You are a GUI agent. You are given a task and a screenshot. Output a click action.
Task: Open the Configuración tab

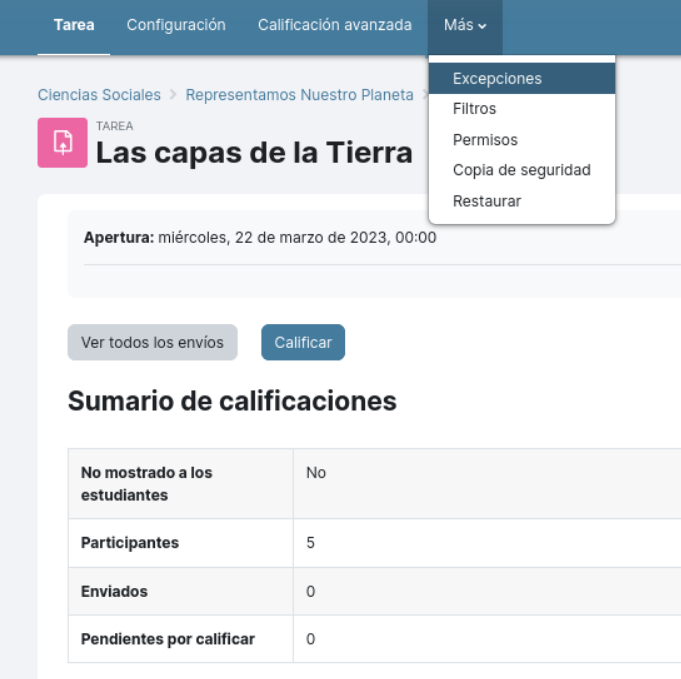pyautogui.click(x=176, y=25)
